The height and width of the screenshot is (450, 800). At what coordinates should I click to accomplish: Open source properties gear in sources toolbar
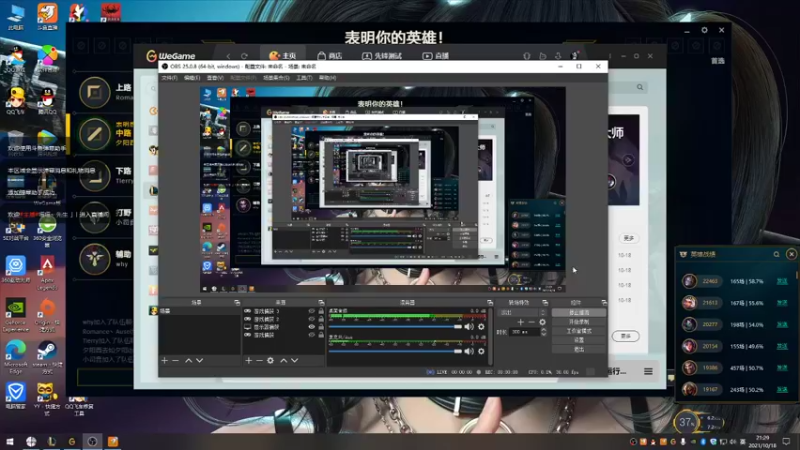click(x=270, y=360)
